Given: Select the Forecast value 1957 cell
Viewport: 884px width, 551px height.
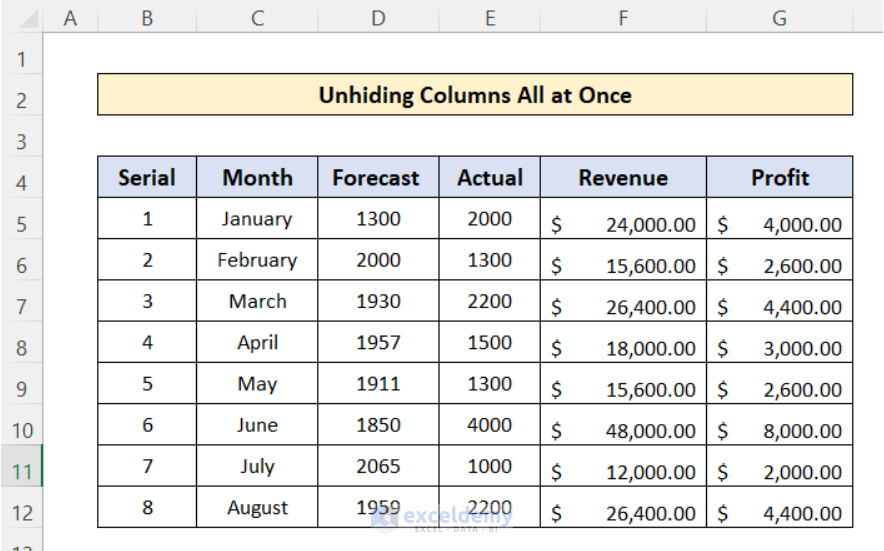Looking at the screenshot, I should [377, 343].
